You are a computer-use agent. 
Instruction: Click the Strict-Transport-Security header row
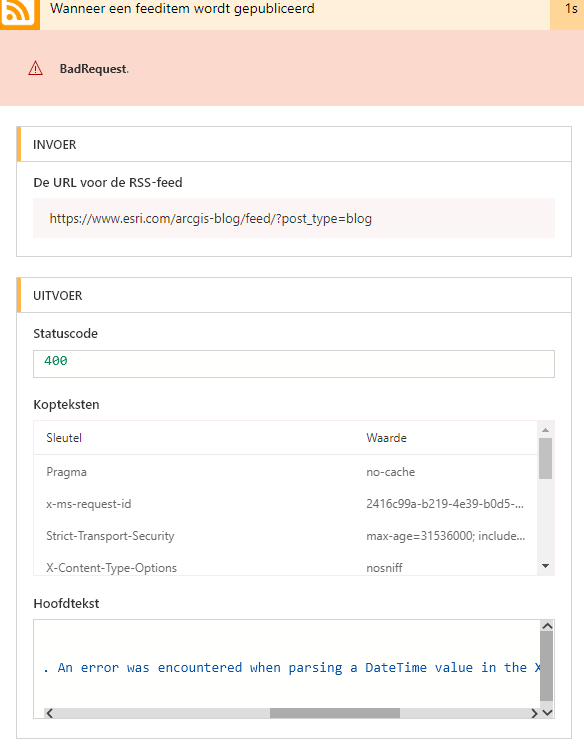[x=286, y=536]
